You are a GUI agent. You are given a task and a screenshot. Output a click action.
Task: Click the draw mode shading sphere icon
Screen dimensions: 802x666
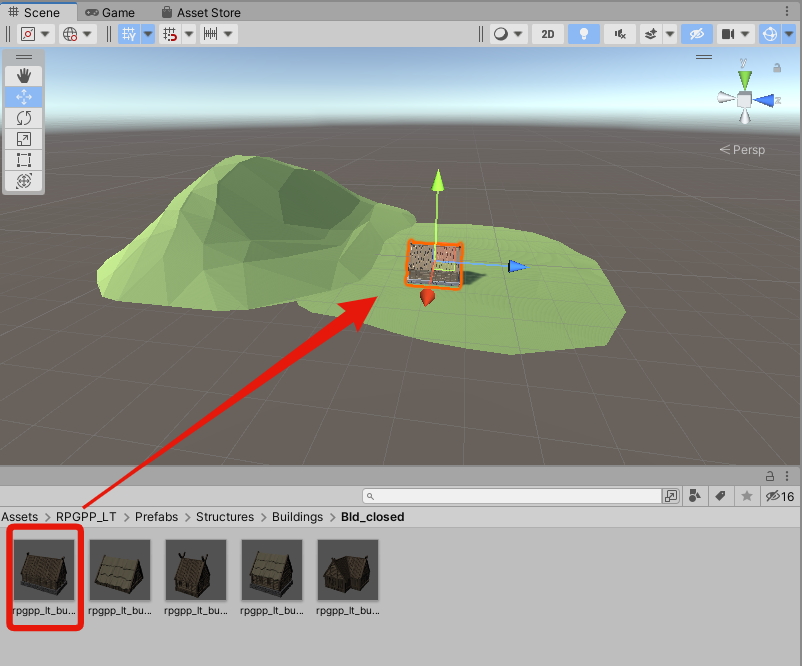tap(501, 34)
